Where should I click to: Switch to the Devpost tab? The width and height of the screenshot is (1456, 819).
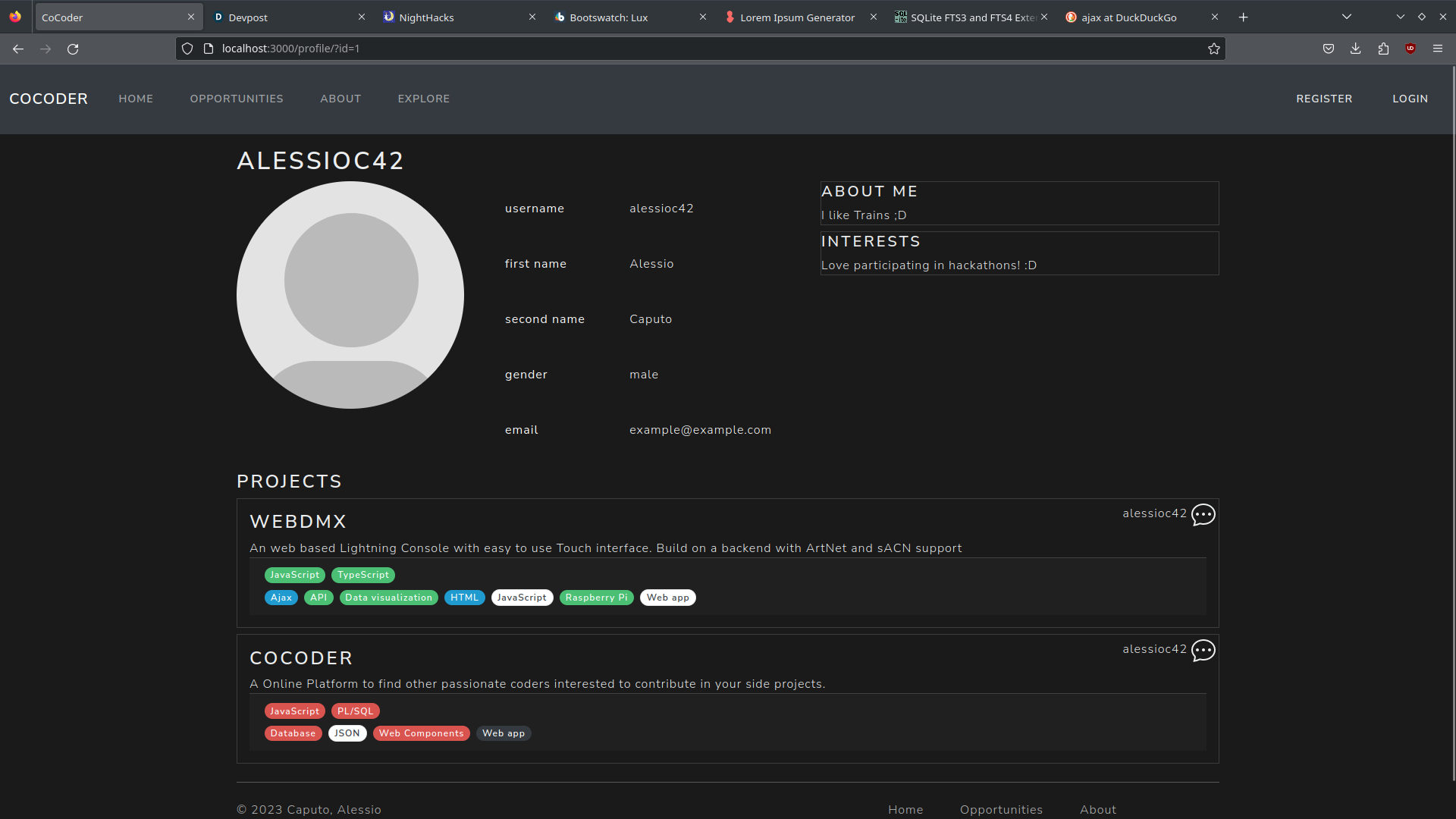click(281, 17)
